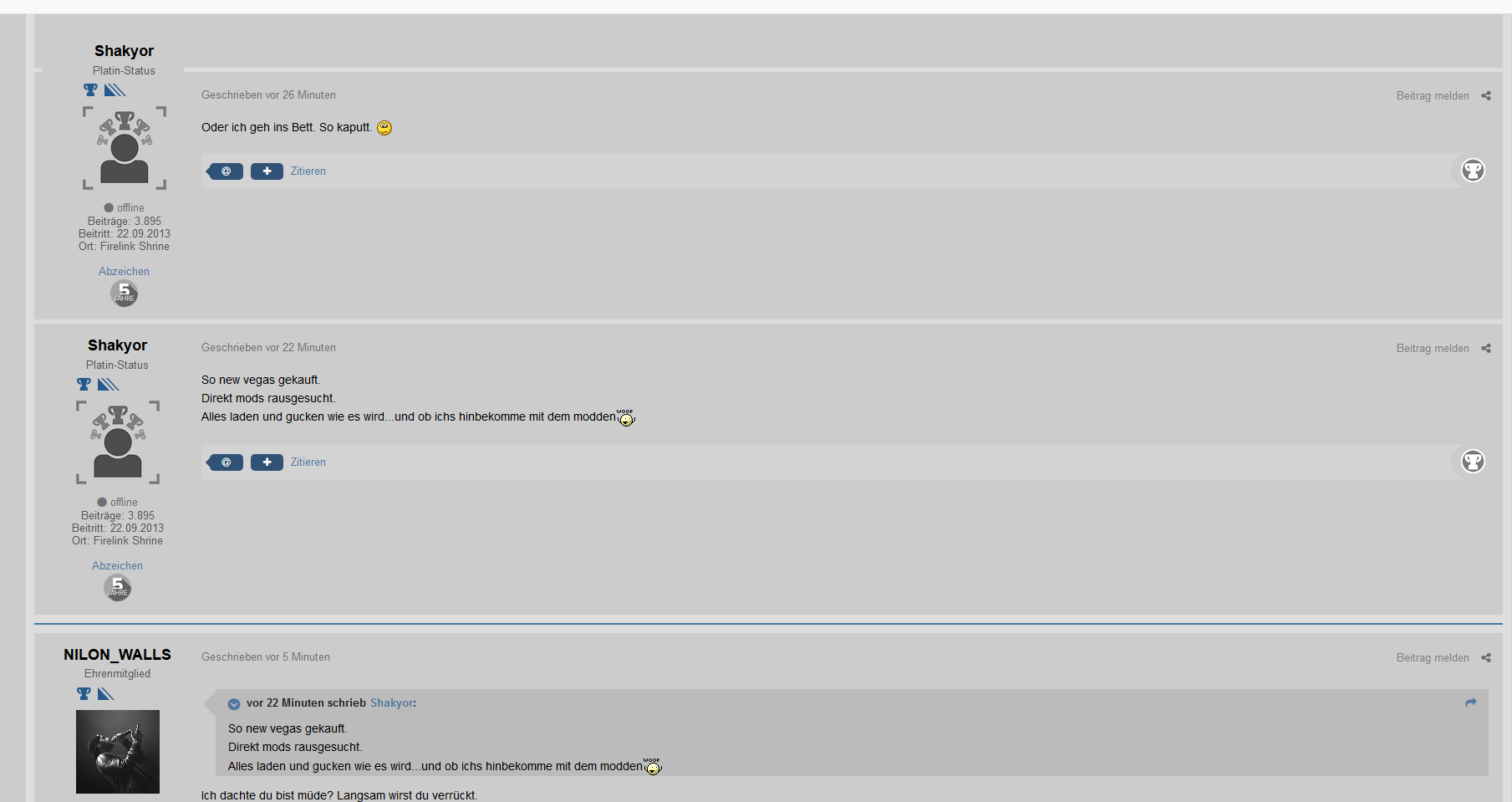This screenshot has height=802, width=1512.
Task: Click the plus multi-quote button in first post
Action: click(267, 171)
